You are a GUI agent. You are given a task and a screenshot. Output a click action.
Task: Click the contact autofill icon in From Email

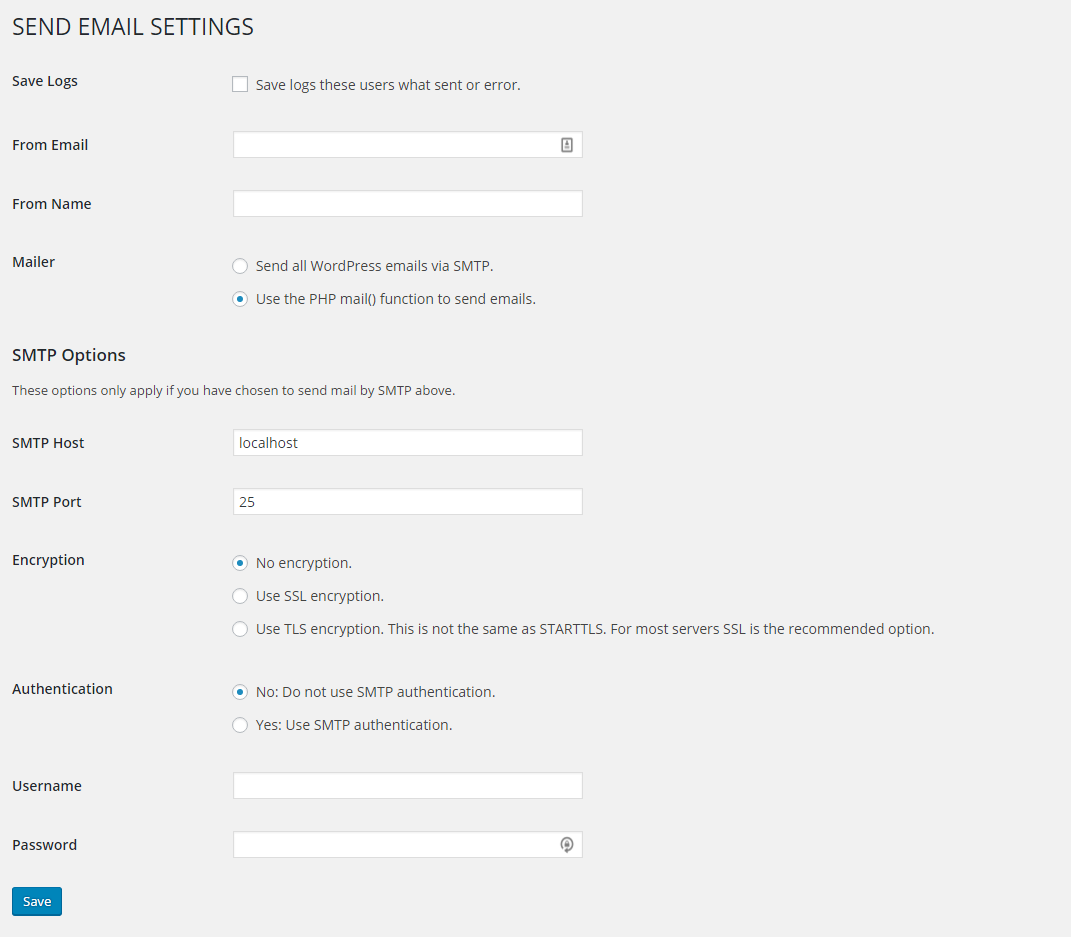567,145
